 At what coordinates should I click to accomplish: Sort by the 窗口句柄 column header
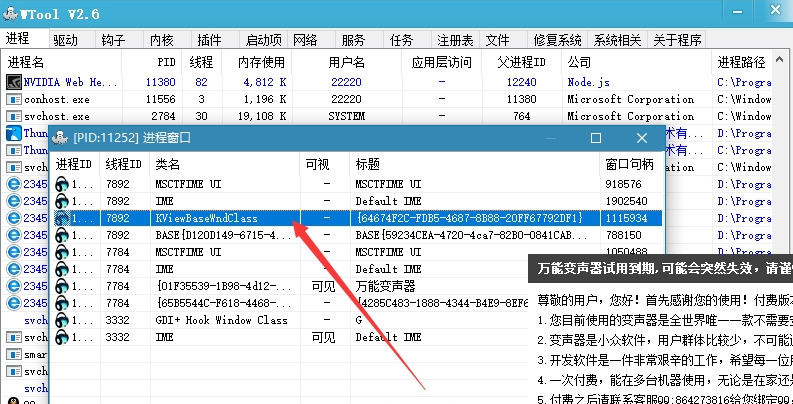click(x=630, y=164)
